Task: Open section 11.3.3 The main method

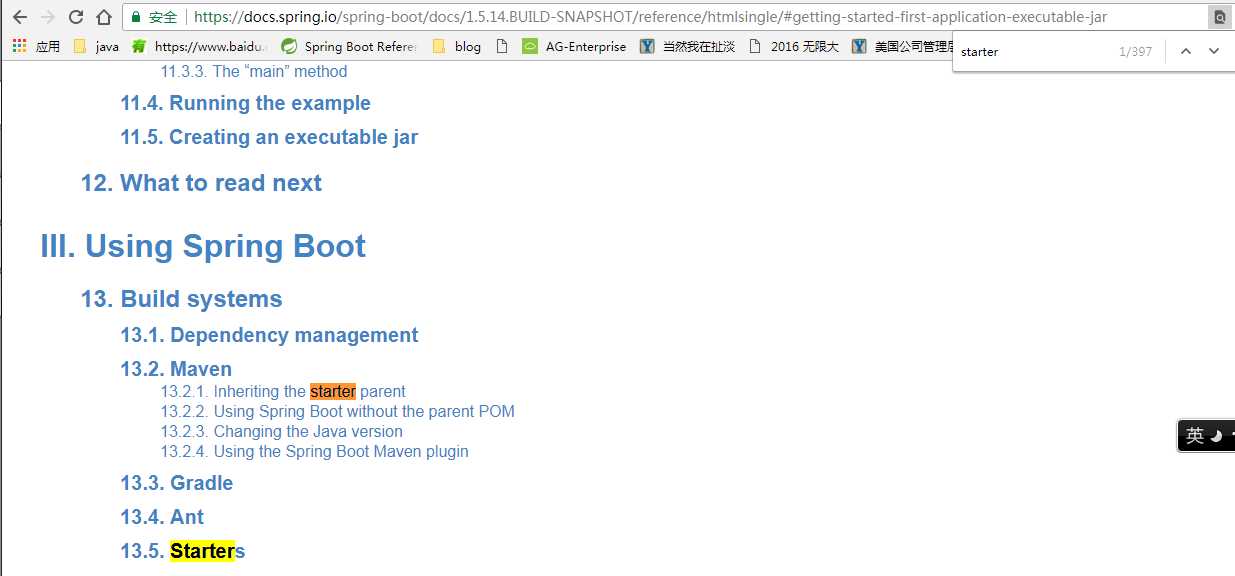Action: (254, 71)
